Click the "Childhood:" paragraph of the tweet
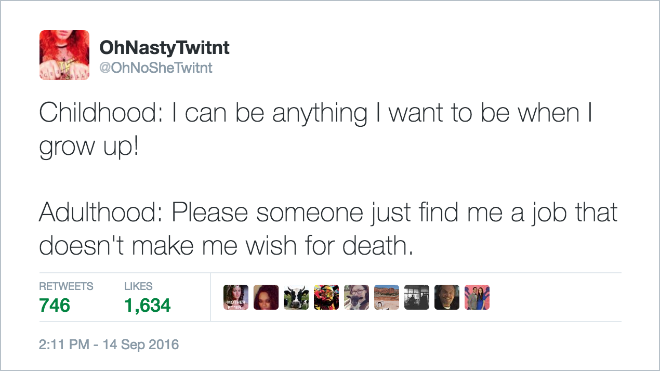The image size is (660, 371). click(316, 130)
